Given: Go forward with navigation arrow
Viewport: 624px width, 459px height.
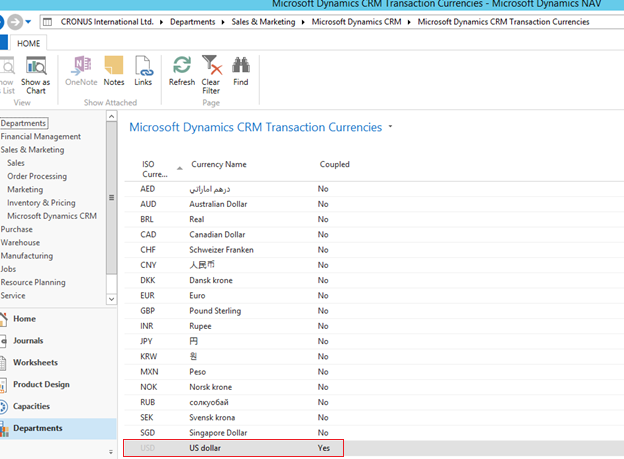Looking at the screenshot, I should pyautogui.click(x=15, y=22).
